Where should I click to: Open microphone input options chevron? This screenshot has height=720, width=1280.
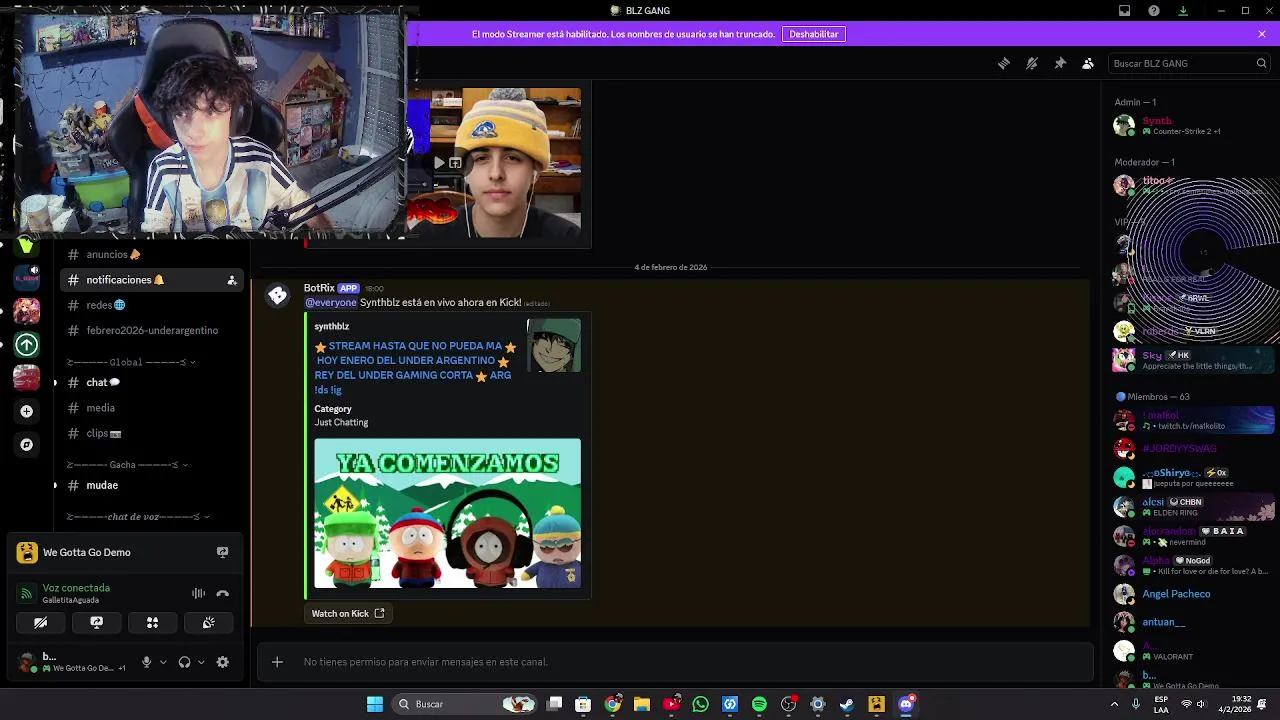click(163, 662)
